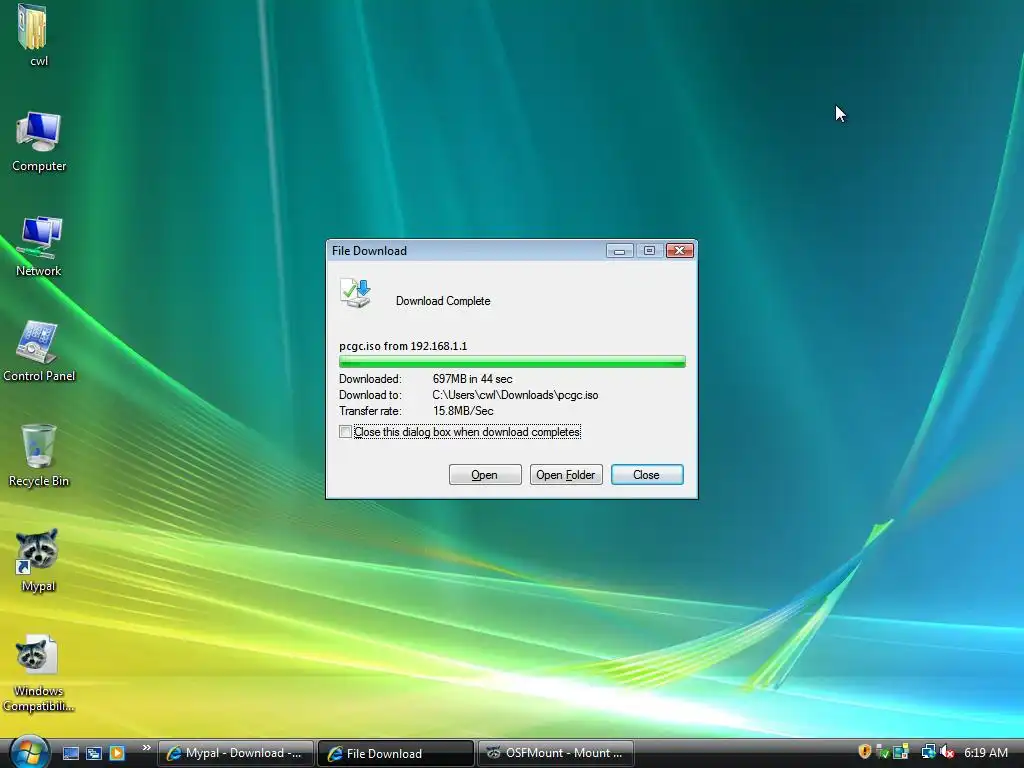This screenshot has height=768, width=1024.
Task: Open the network status tray icon
Action: 928,752
